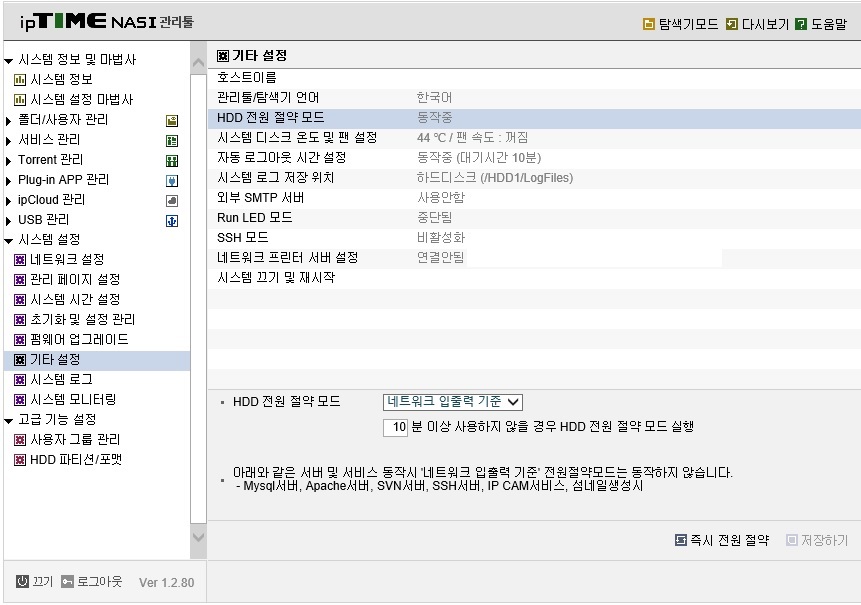Click the 즉시 전원 절약 icon
The image size is (861, 605).
click(x=680, y=540)
